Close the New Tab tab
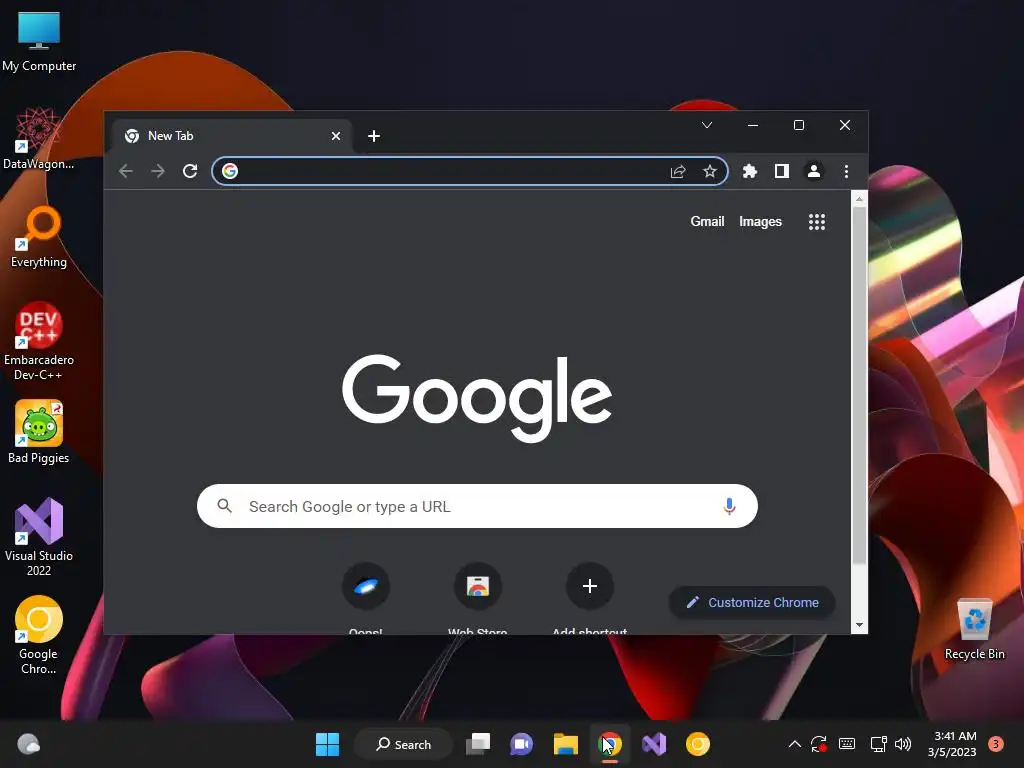The height and width of the screenshot is (768, 1024). pyautogui.click(x=336, y=136)
